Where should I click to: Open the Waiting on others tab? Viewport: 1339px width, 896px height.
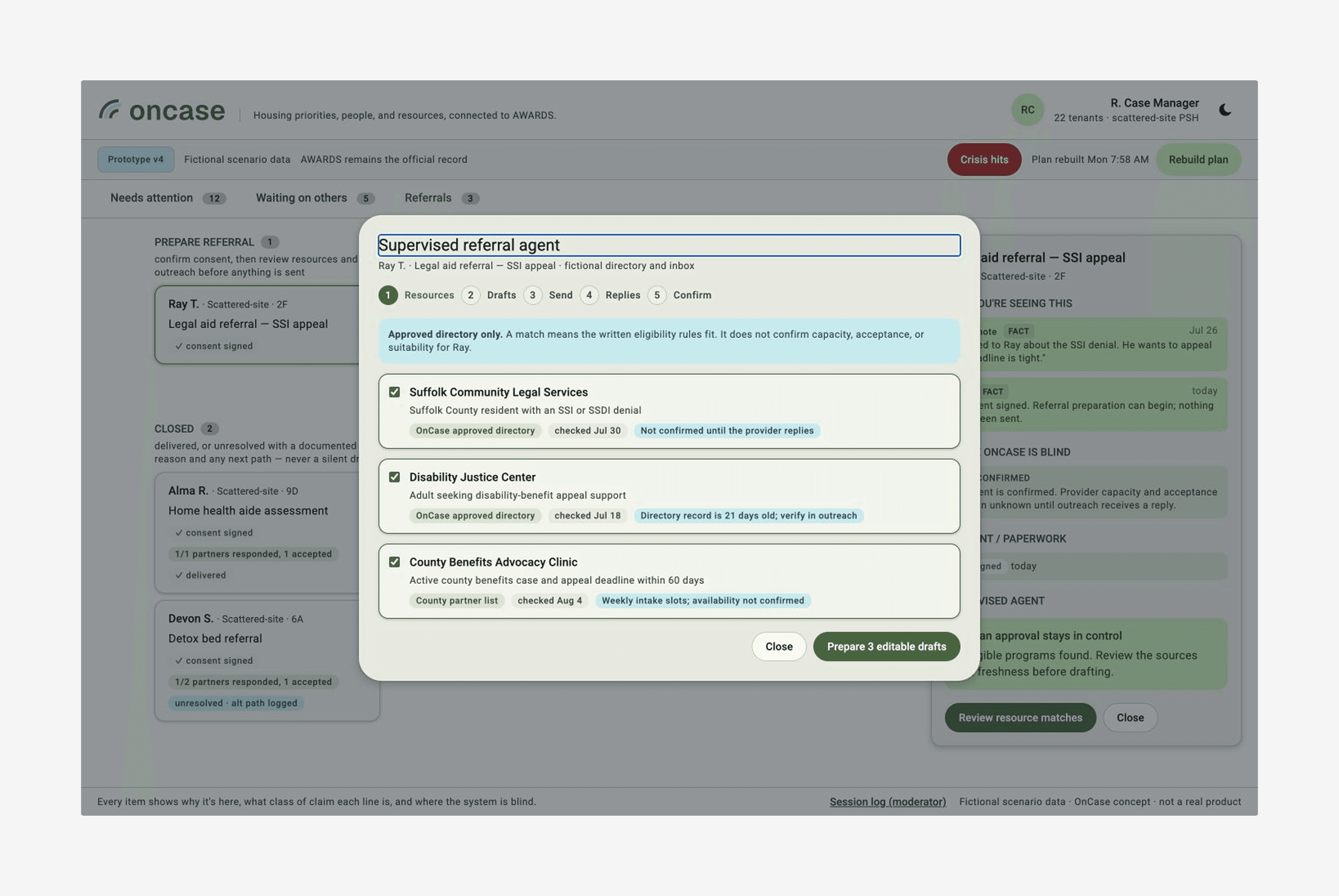(x=316, y=198)
